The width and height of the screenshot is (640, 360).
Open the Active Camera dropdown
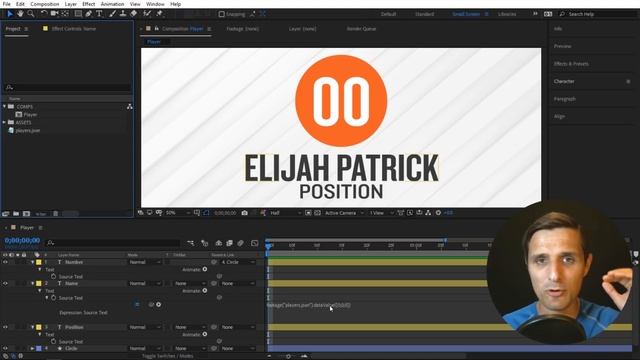(344, 213)
